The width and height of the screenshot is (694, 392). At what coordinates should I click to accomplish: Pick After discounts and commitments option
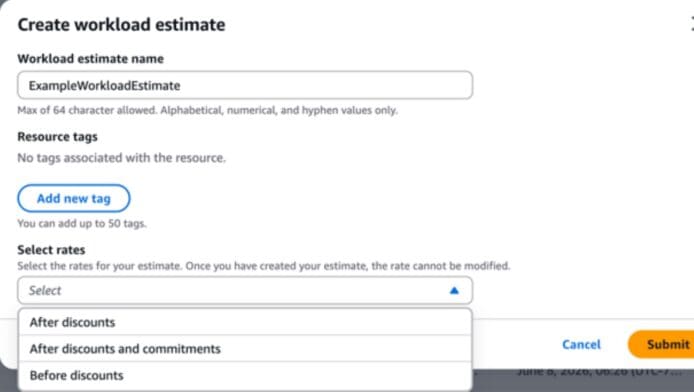(x=245, y=349)
